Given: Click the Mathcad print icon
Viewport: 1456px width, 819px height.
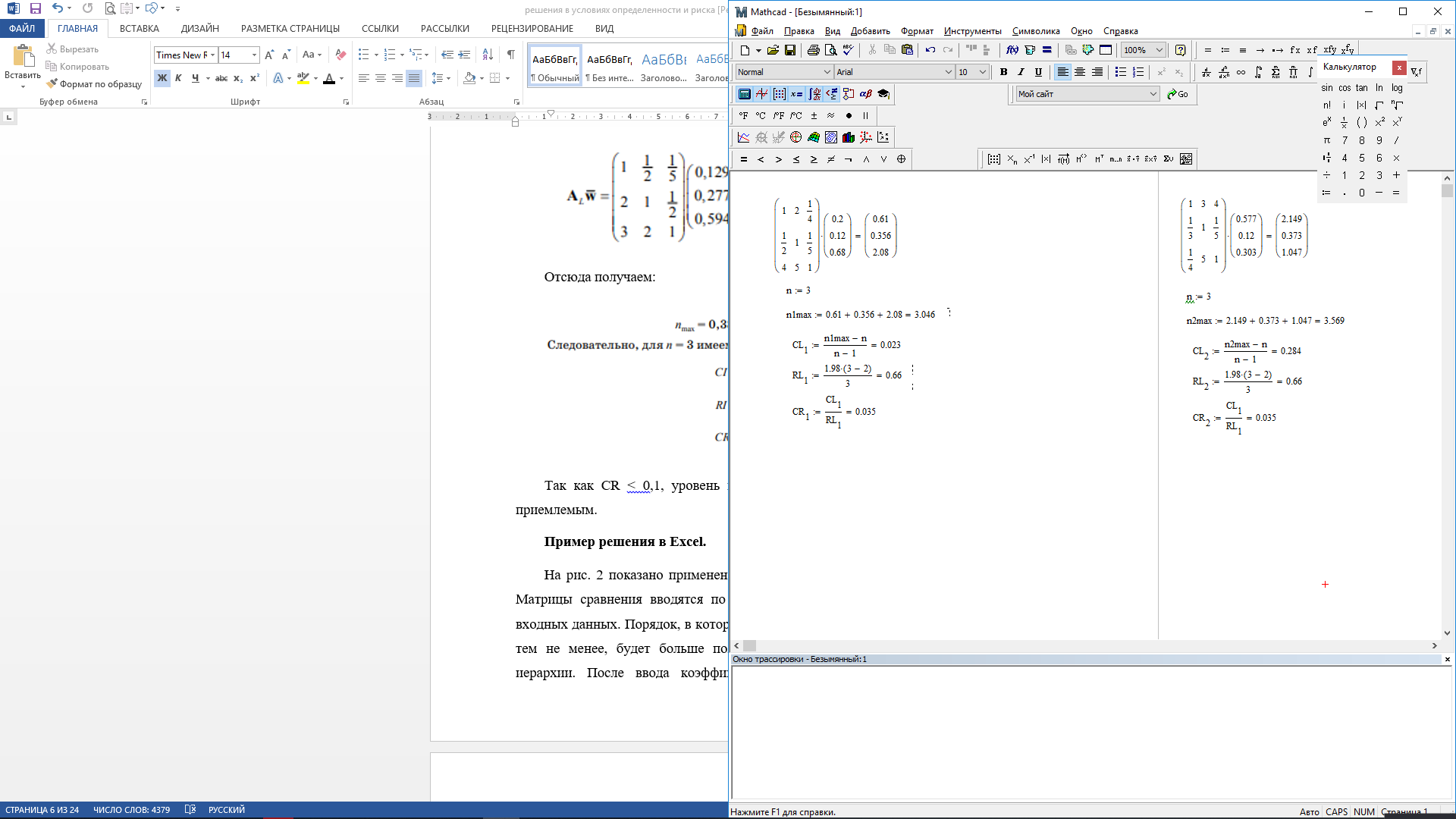Looking at the screenshot, I should pyautogui.click(x=813, y=50).
